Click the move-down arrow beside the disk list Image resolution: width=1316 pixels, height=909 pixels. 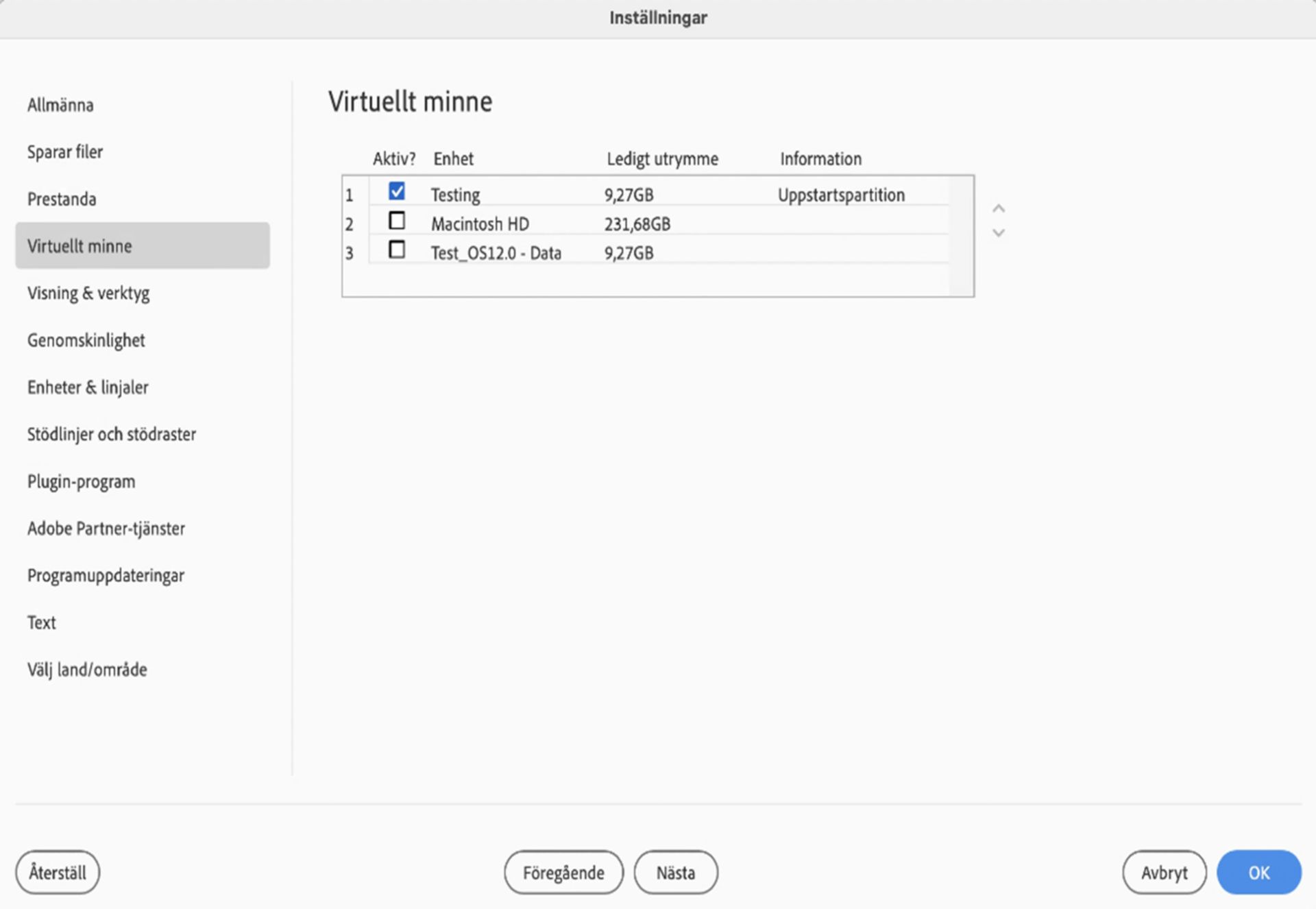pos(999,233)
